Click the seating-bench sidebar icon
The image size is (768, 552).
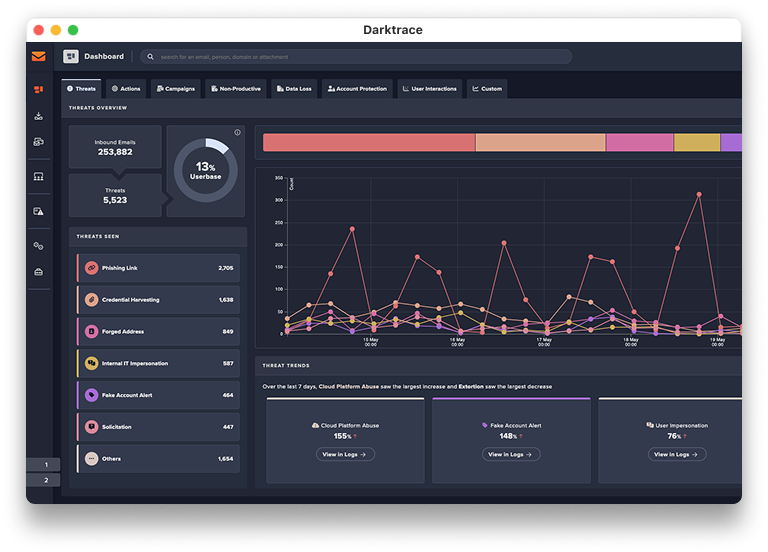point(39,176)
